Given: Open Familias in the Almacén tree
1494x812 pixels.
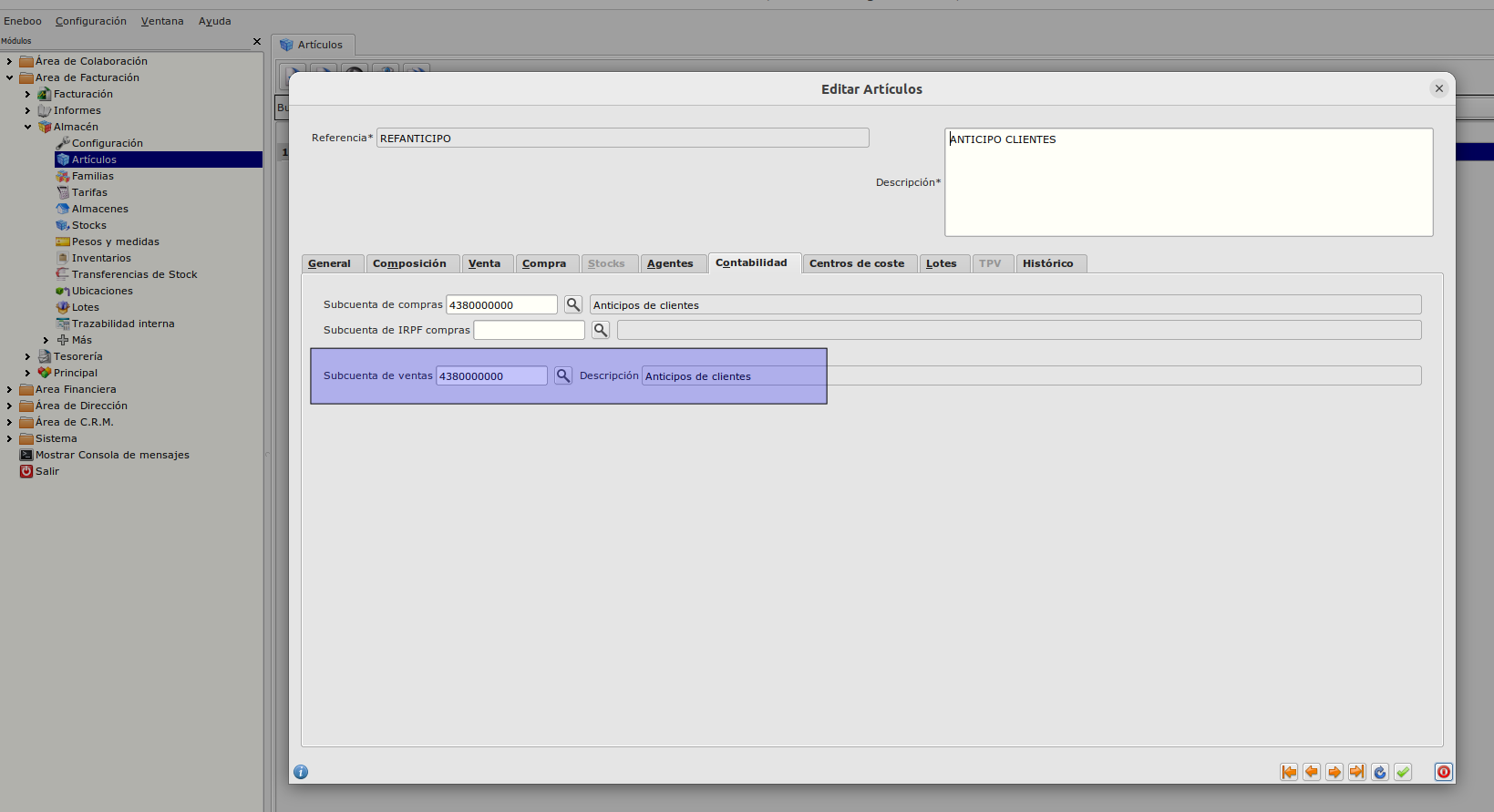Looking at the screenshot, I should click(x=92, y=176).
